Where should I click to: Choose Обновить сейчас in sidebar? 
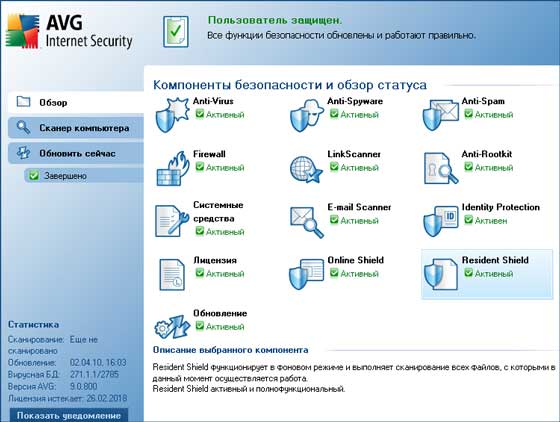point(76,154)
